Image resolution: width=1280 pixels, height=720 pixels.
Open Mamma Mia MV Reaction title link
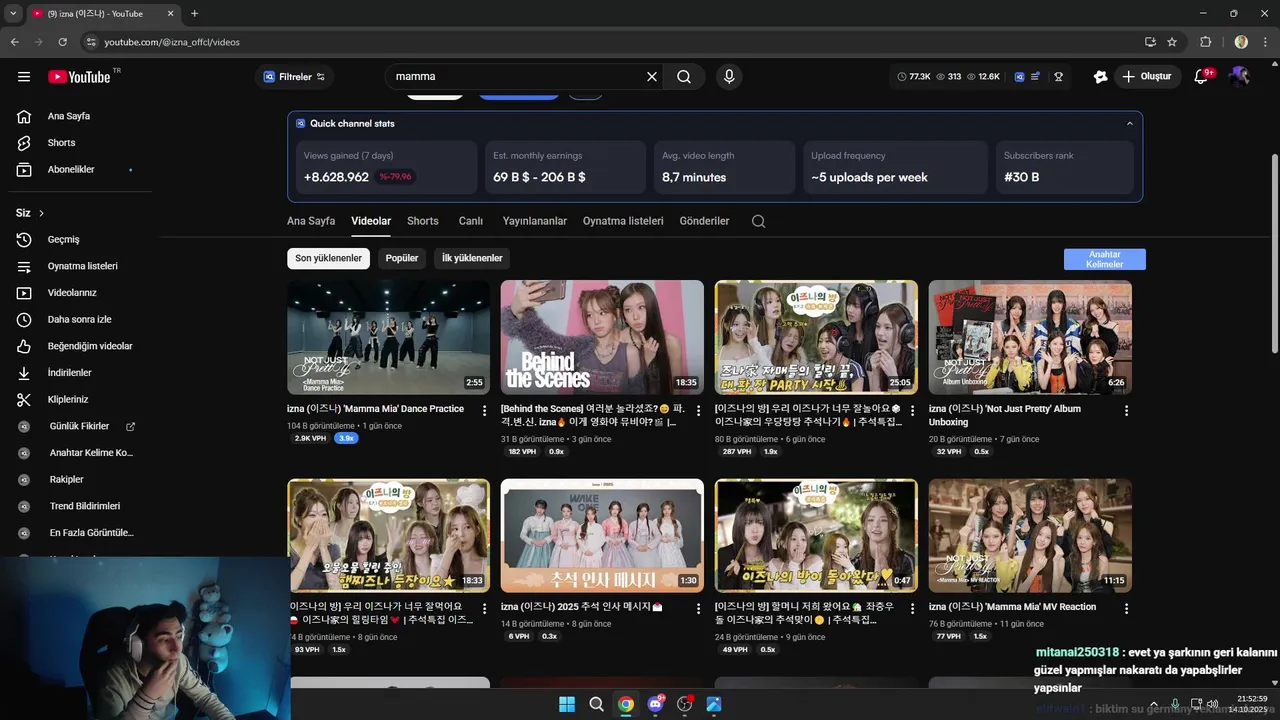[x=1012, y=607]
